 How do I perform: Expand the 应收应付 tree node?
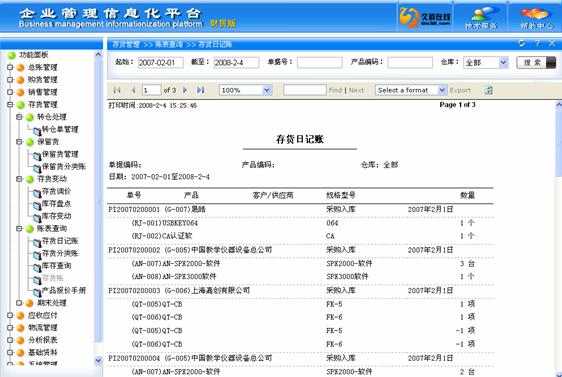coord(10,315)
